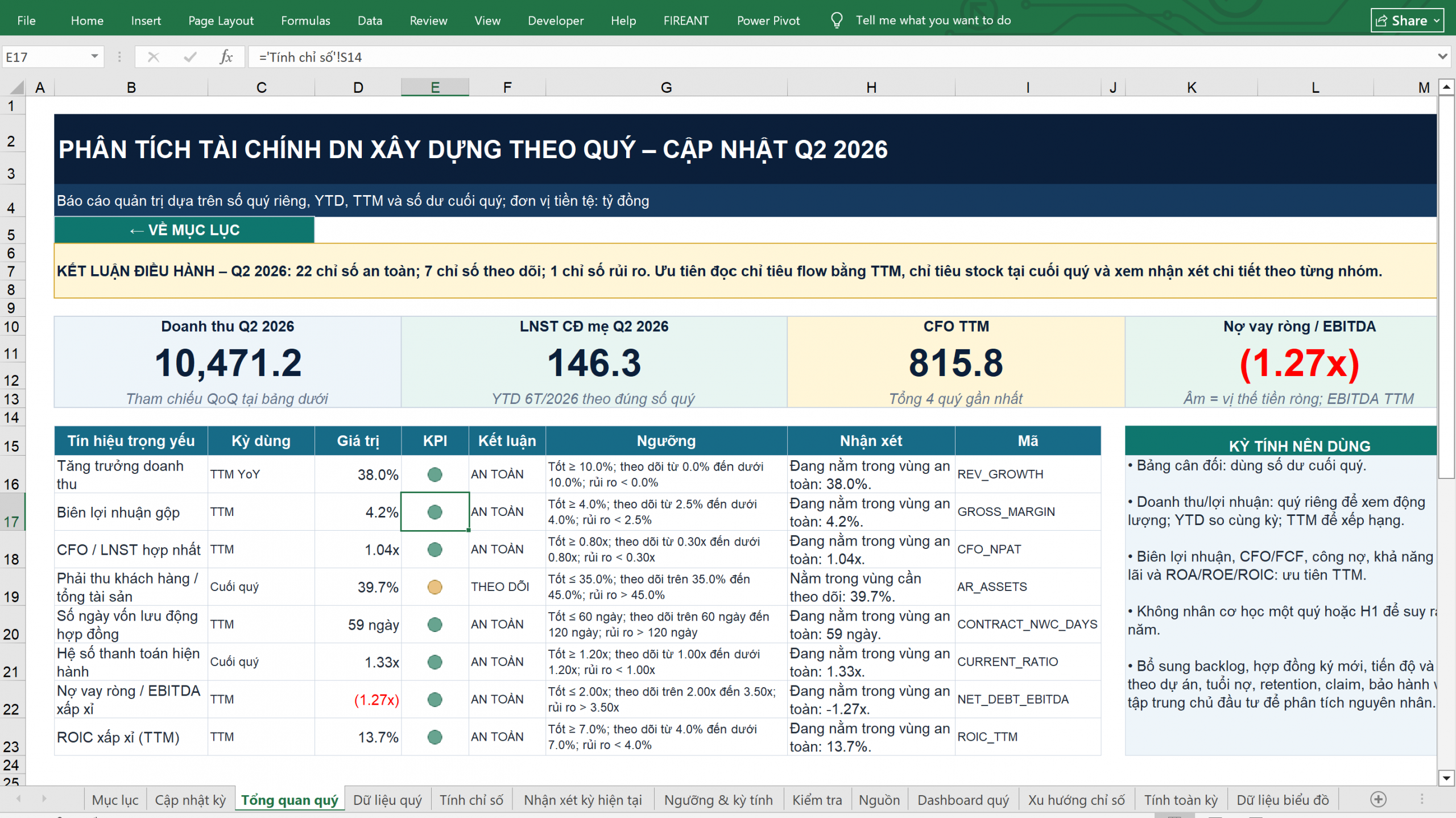Open Nhận xét kỳ hiện tại sheet
This screenshot has width=1456, height=818.
click(582, 800)
